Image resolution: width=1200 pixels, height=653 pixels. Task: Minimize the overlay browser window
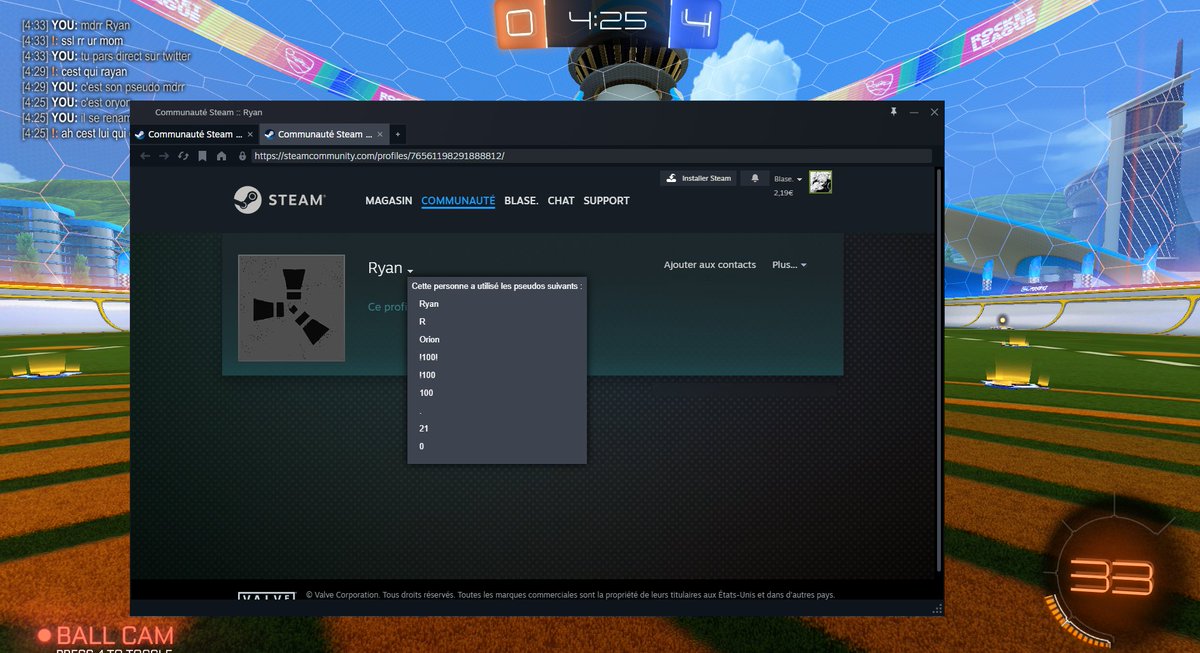click(914, 112)
